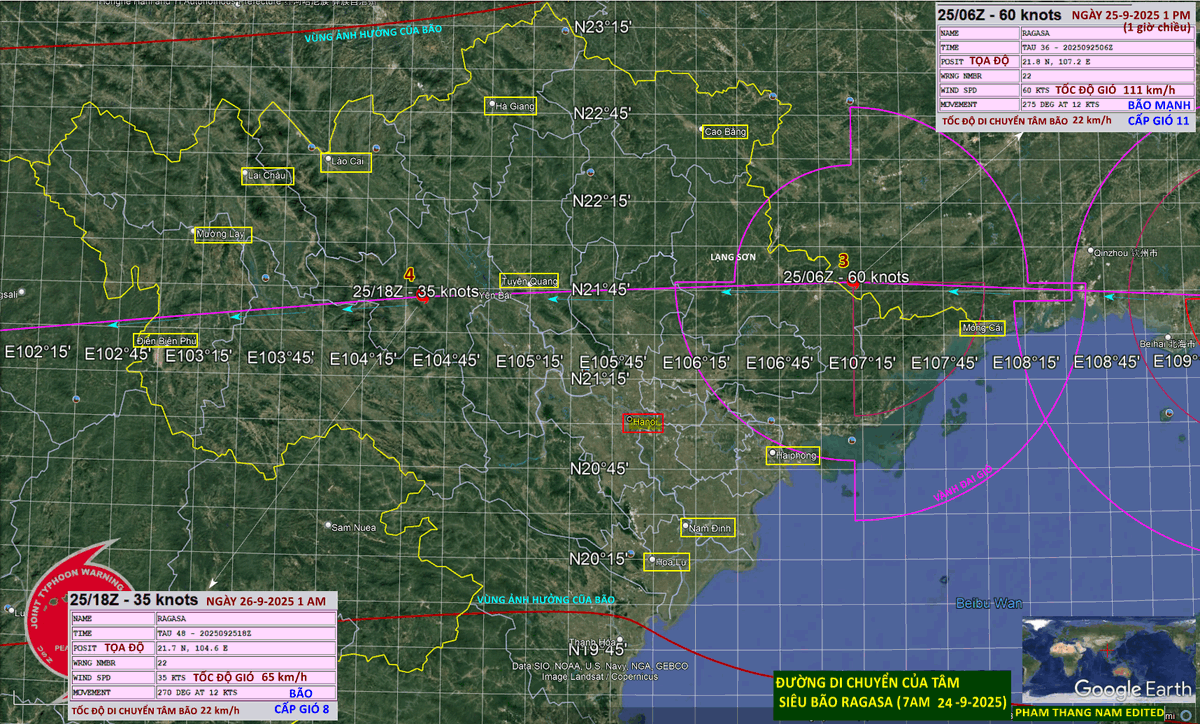
Task: Click the Beibu Wan sea label
Action: (989, 604)
